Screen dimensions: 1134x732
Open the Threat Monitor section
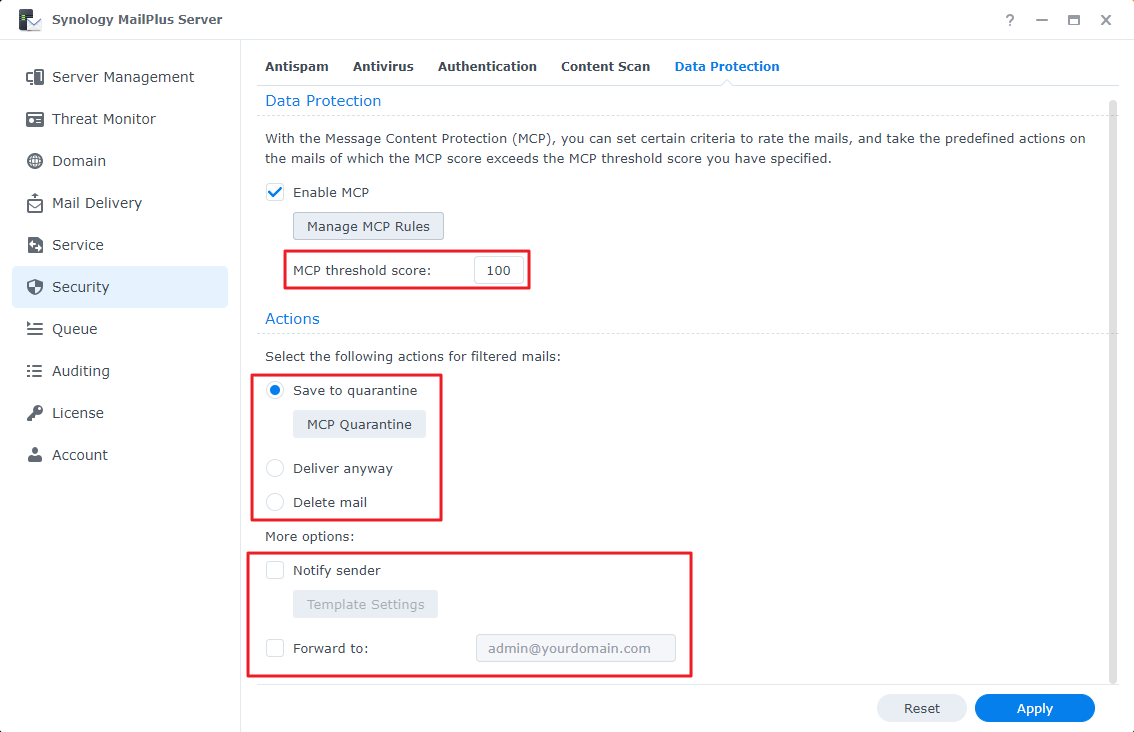click(x=103, y=118)
